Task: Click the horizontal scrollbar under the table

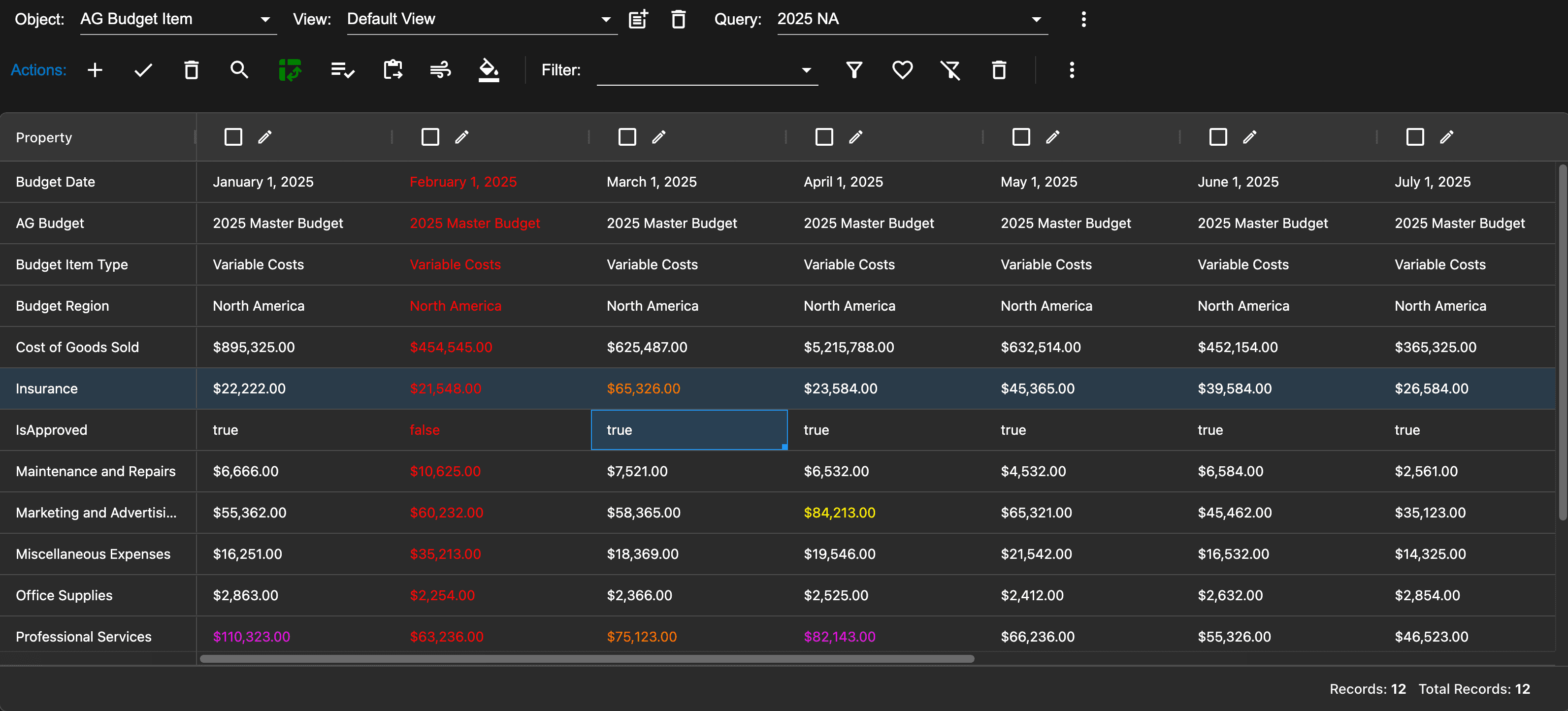Action: 587,659
